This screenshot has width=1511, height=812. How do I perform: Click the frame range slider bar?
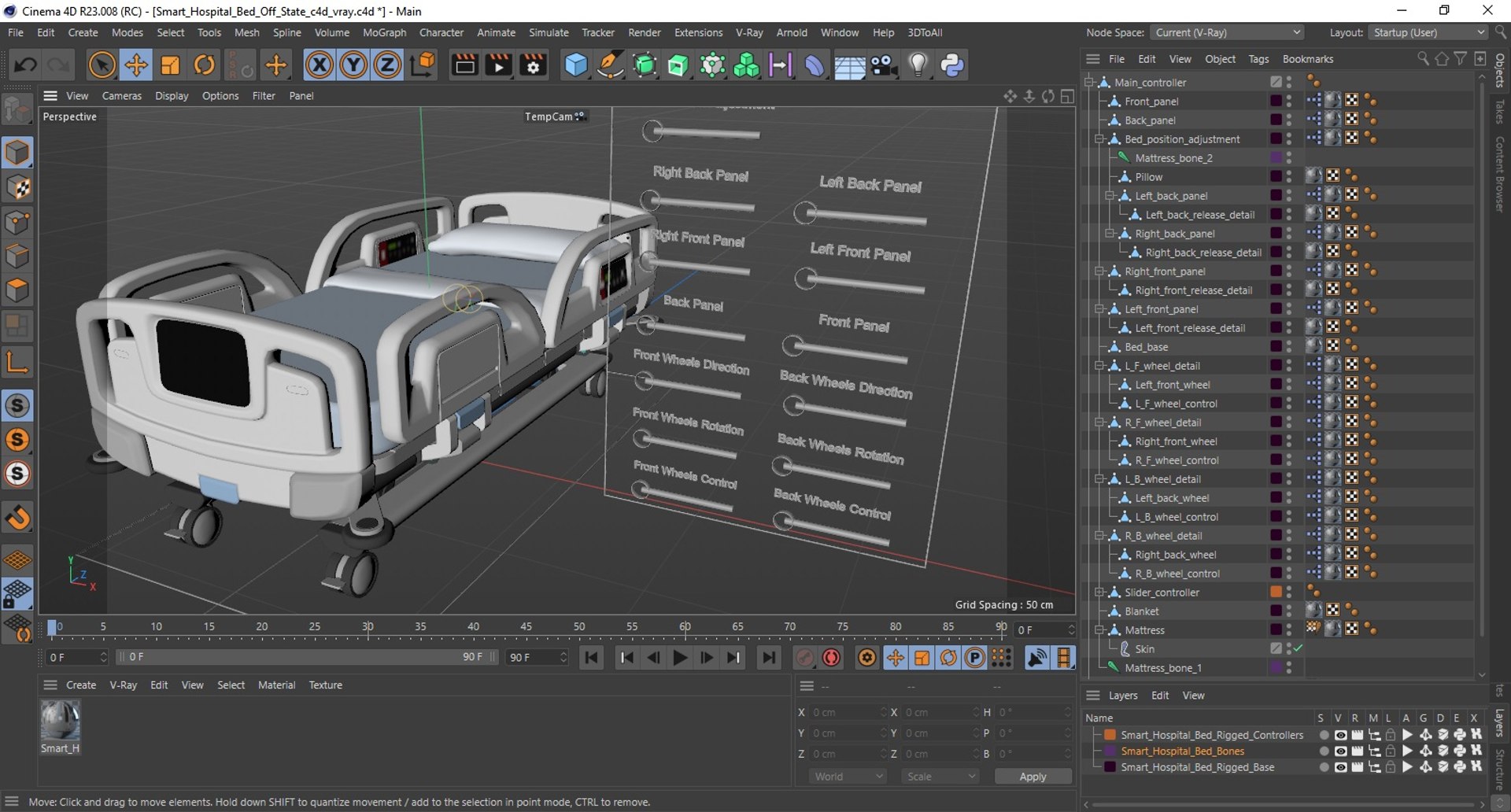[x=308, y=657]
